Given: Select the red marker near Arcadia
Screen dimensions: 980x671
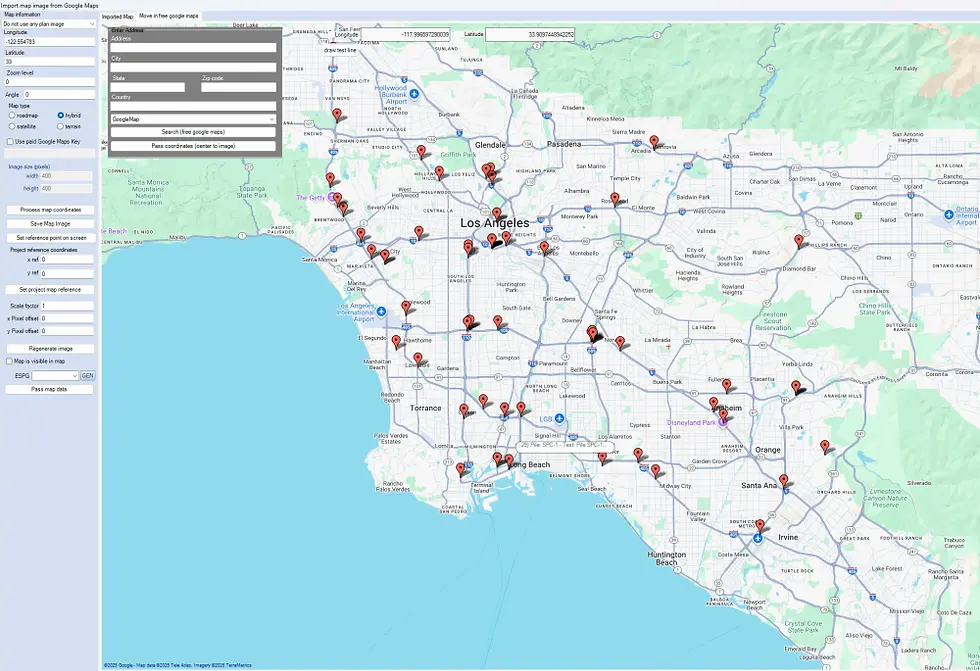Looking at the screenshot, I should tap(654, 142).
